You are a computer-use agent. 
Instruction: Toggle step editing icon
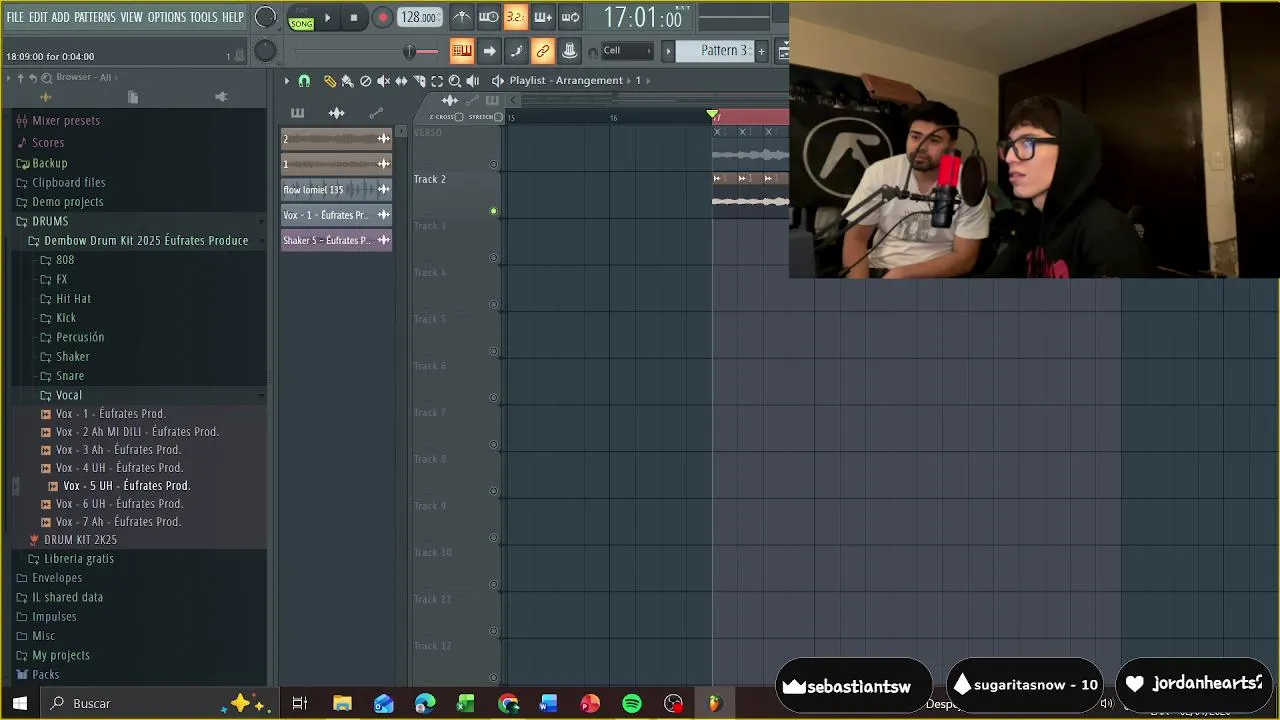tap(516, 51)
